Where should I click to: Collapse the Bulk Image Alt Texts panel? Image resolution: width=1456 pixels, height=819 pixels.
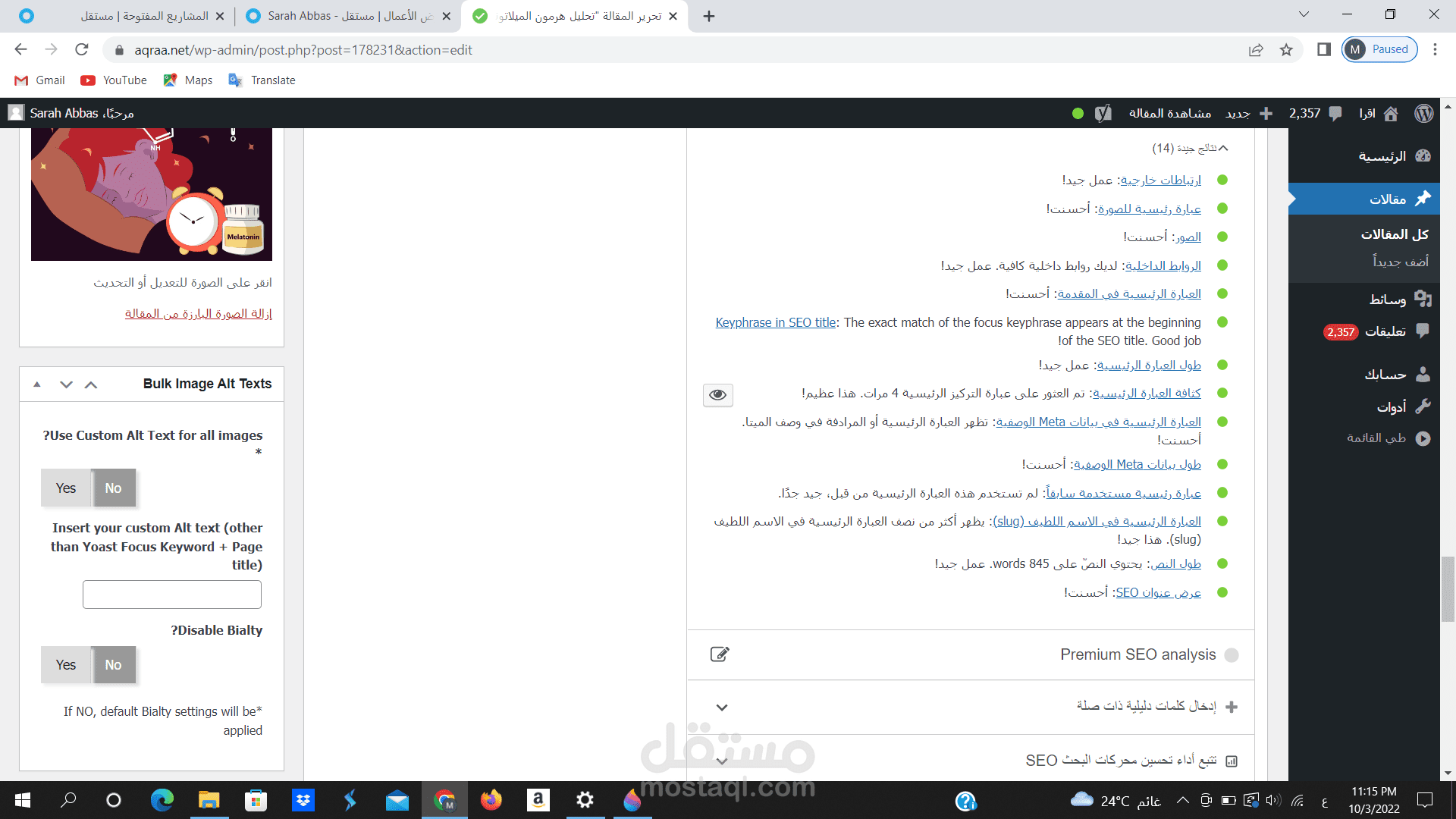click(x=36, y=384)
